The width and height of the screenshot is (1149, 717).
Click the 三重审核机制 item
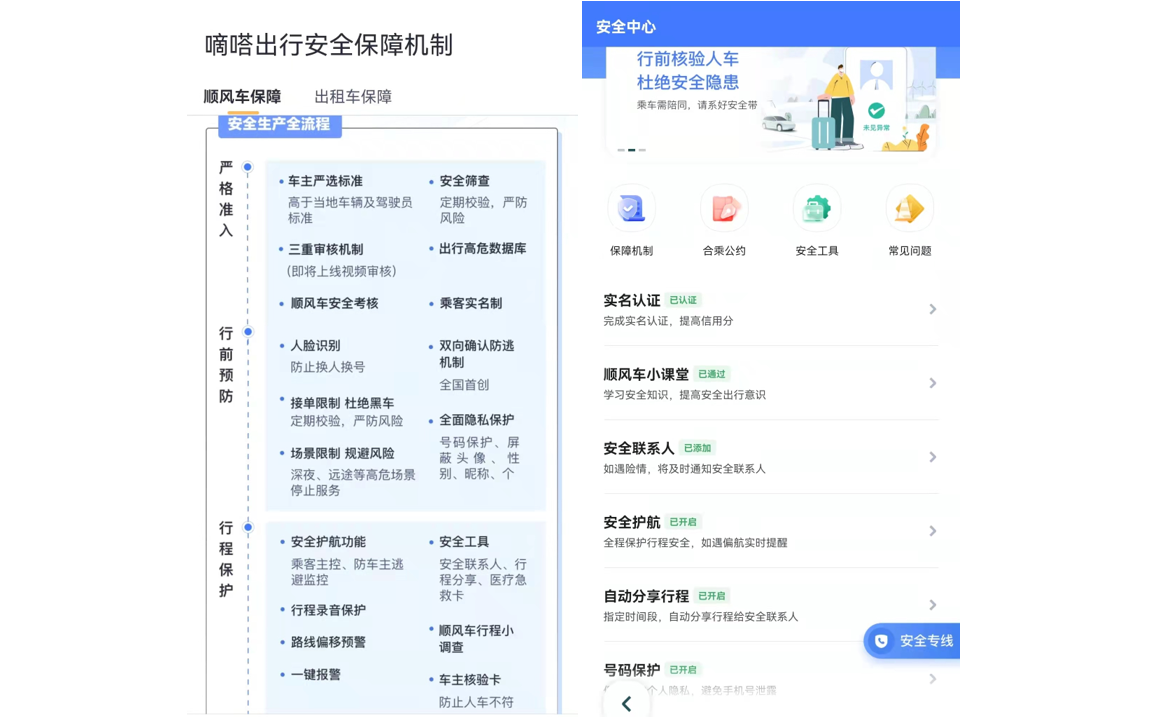(325, 249)
